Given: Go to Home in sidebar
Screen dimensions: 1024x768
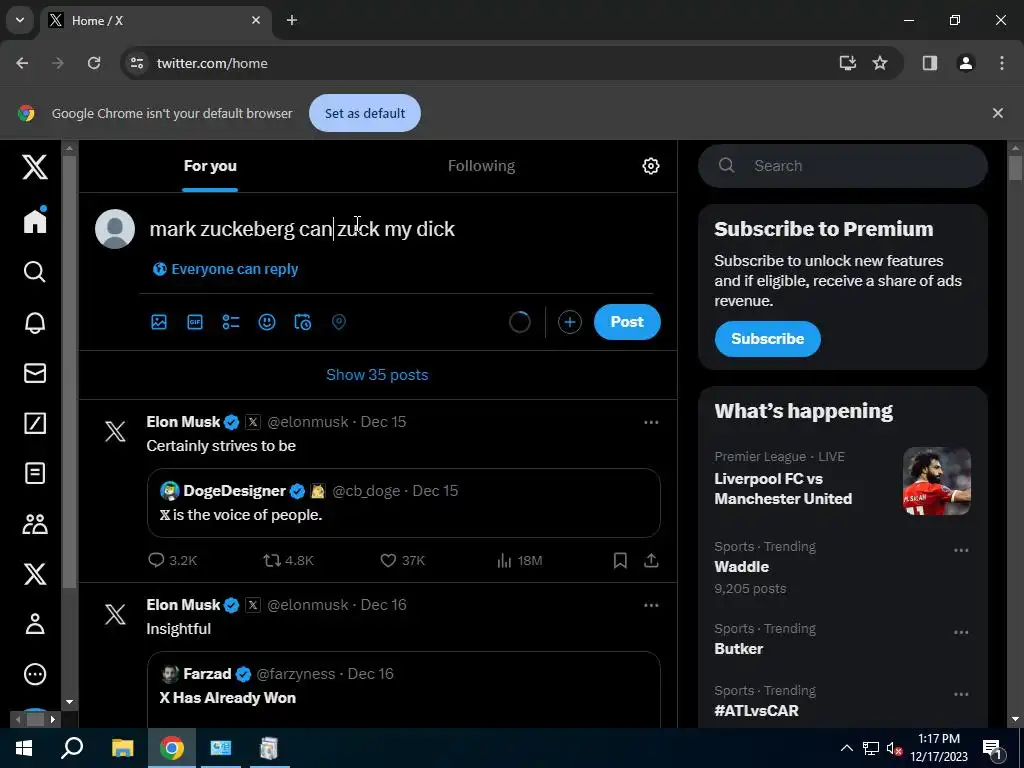Looking at the screenshot, I should 35,220.
